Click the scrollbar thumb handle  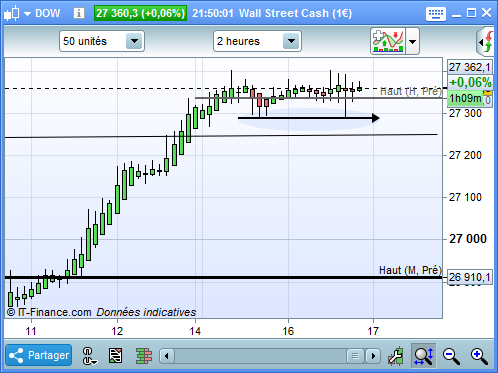click(x=355, y=356)
